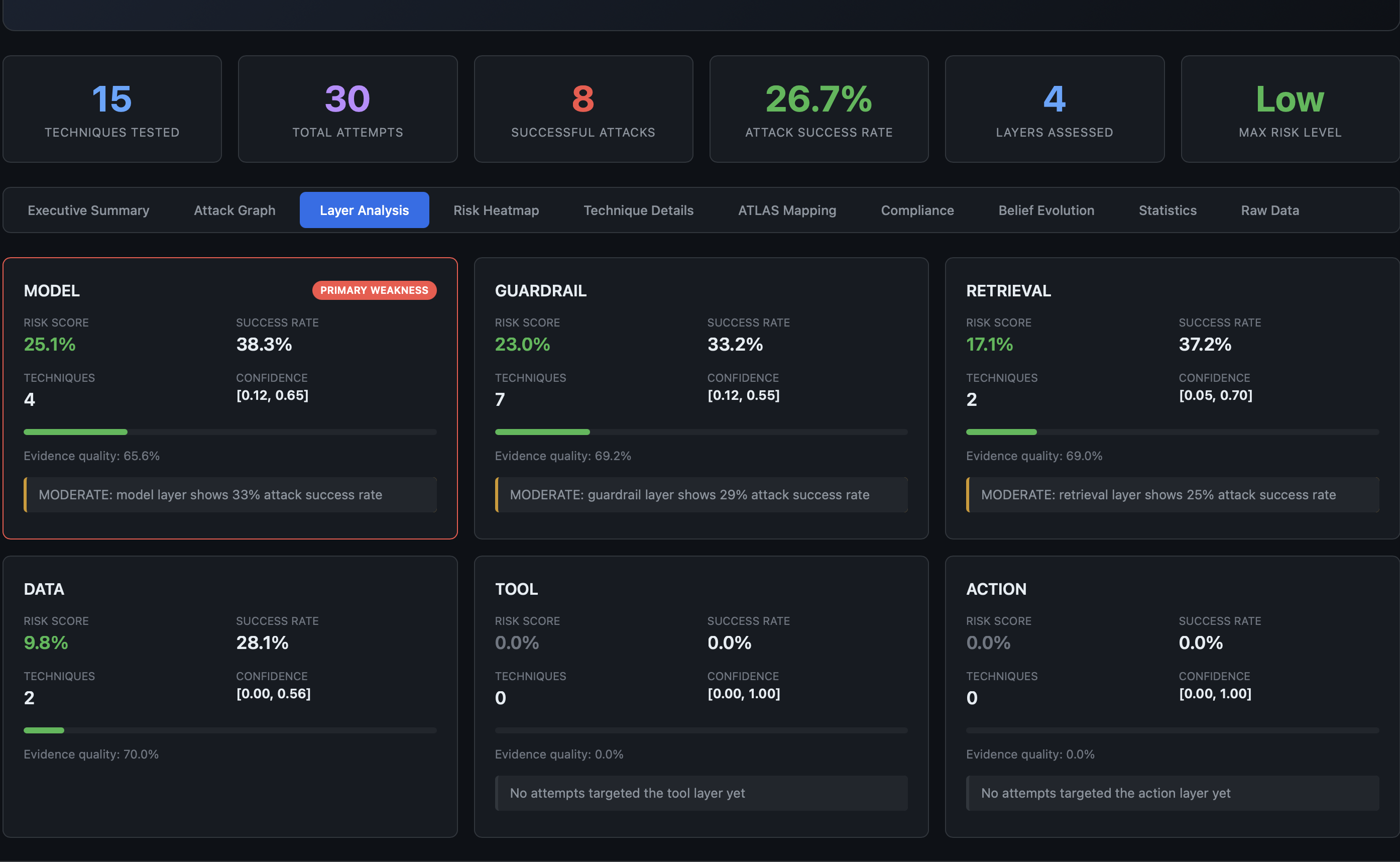1400x862 pixels.
Task: Click the MODEL moderate risk warning message
Action: coord(229,494)
